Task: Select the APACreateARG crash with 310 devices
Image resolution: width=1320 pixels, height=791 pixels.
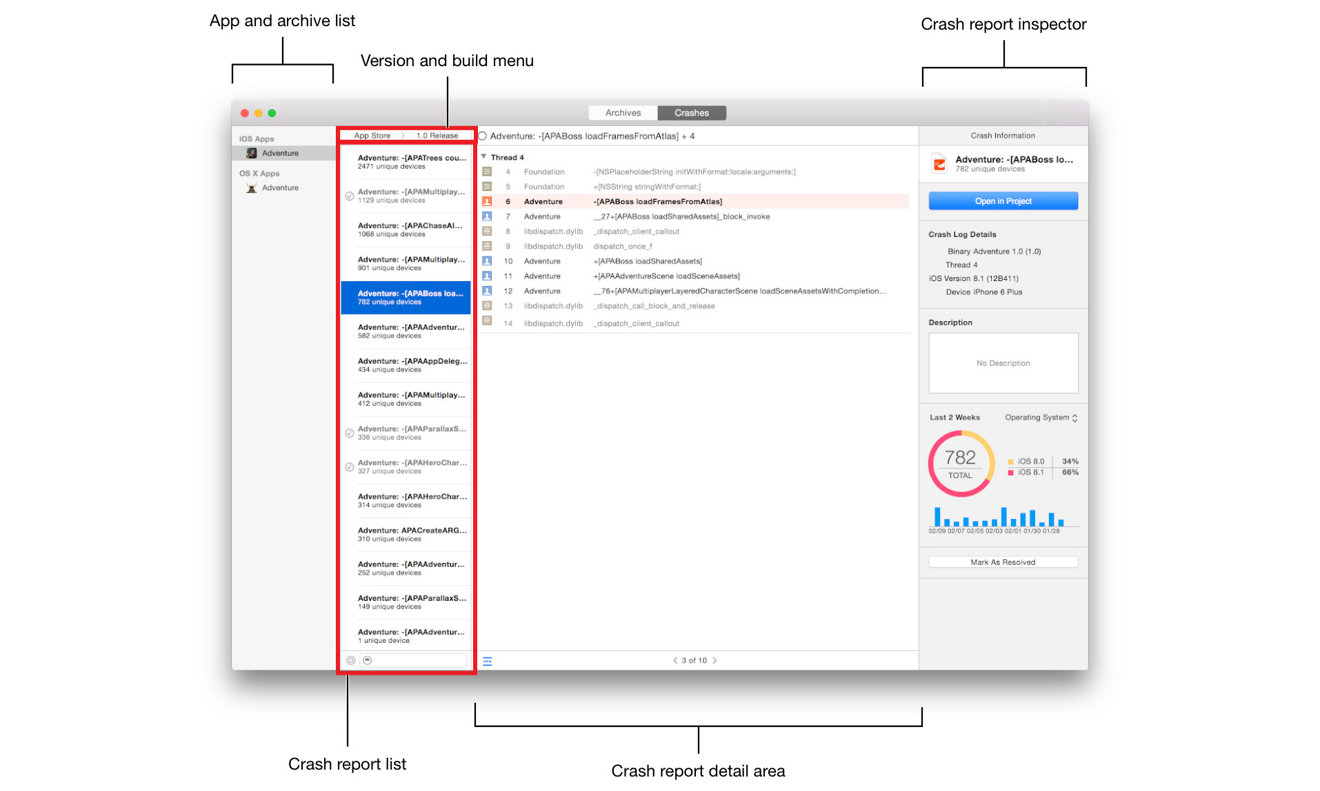Action: click(x=405, y=535)
